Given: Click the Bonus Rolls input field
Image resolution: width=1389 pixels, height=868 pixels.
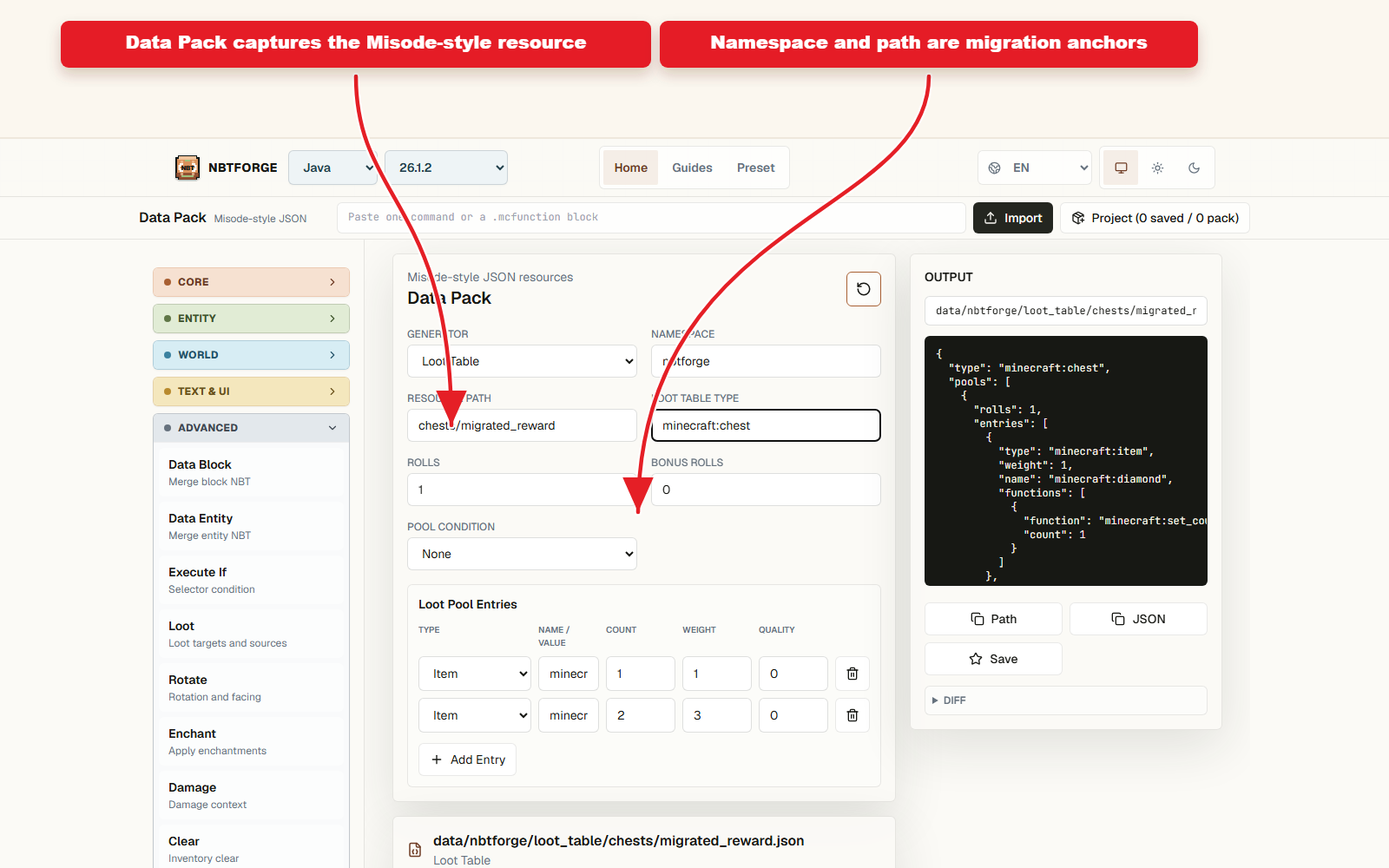Looking at the screenshot, I should coord(766,490).
